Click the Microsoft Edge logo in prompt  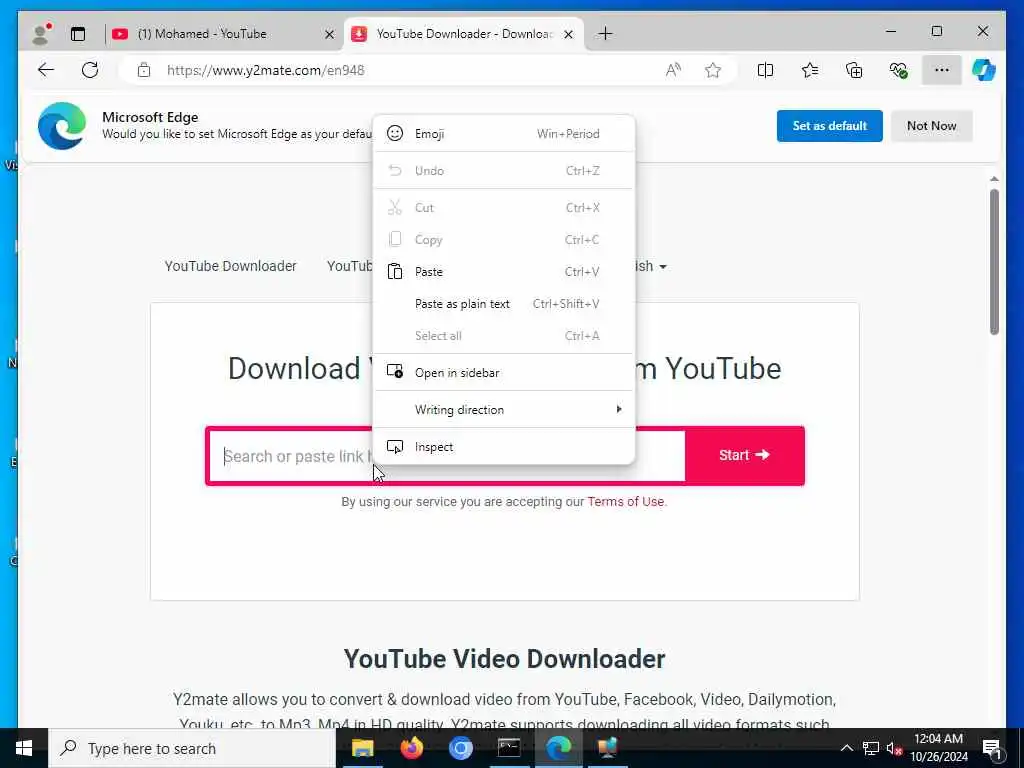(x=62, y=126)
